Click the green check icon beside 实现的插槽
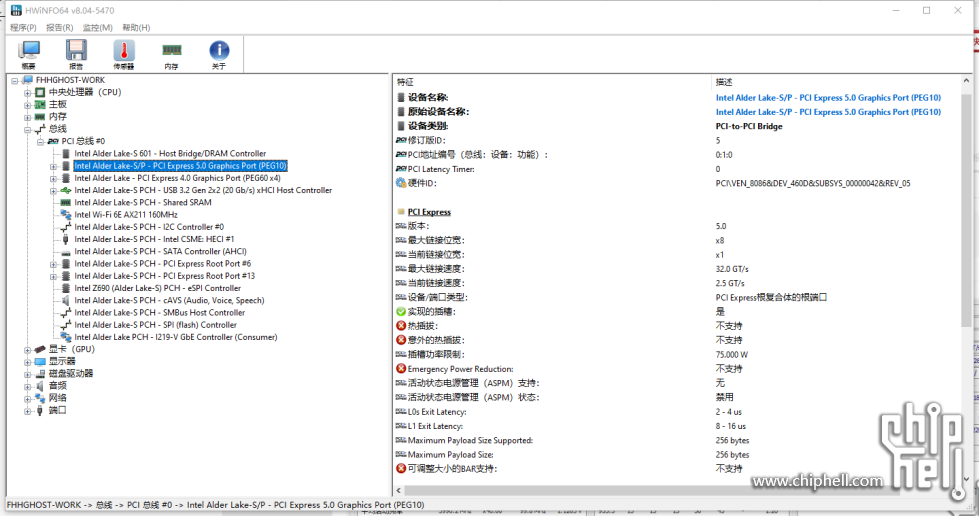 pos(401,311)
